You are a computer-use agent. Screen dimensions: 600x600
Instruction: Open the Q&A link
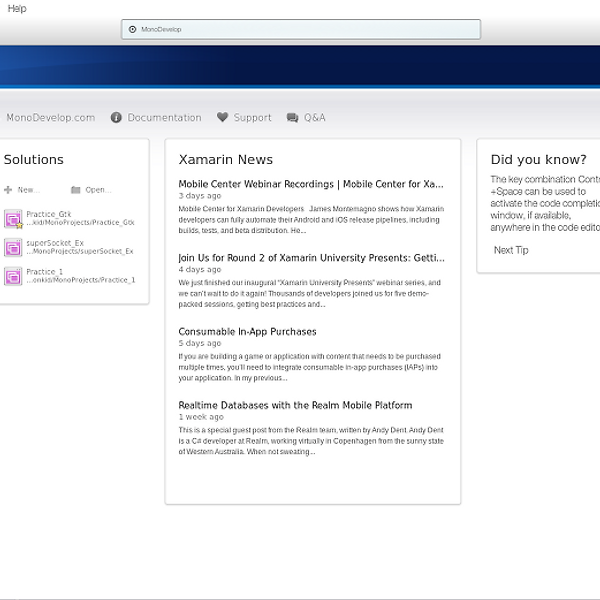pyautogui.click(x=315, y=117)
